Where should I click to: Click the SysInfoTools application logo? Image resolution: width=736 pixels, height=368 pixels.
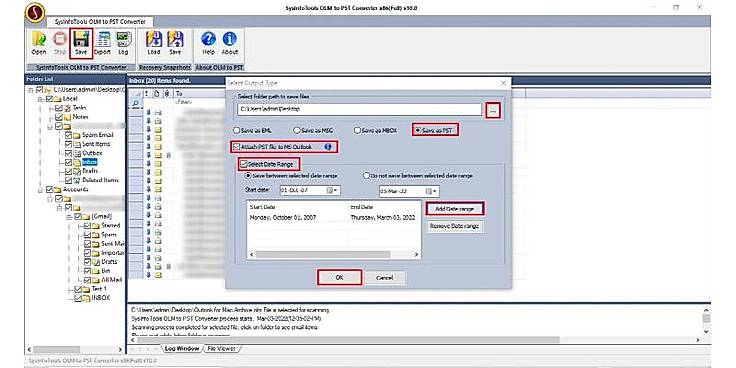[35, 13]
